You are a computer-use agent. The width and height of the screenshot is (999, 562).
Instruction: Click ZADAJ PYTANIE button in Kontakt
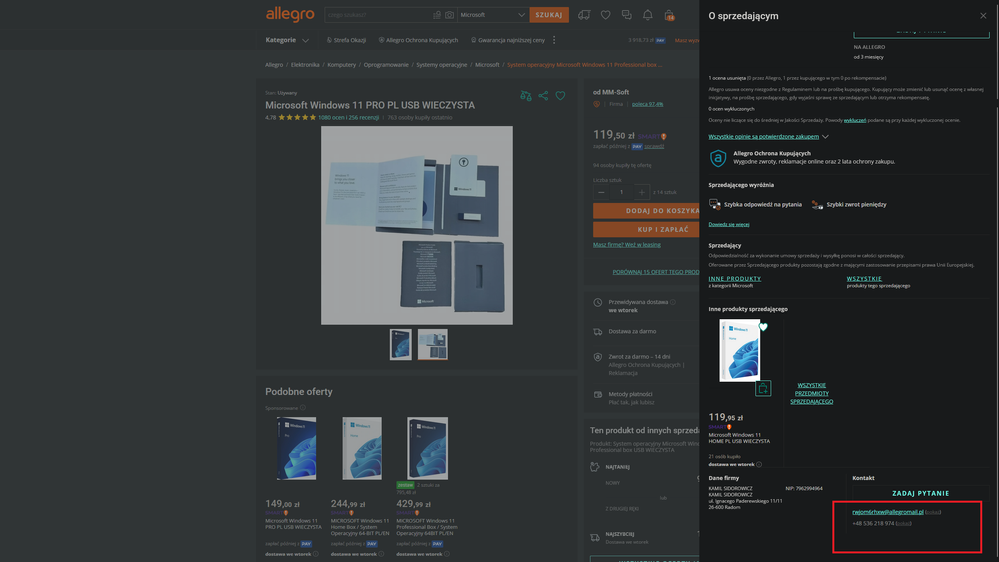921,493
